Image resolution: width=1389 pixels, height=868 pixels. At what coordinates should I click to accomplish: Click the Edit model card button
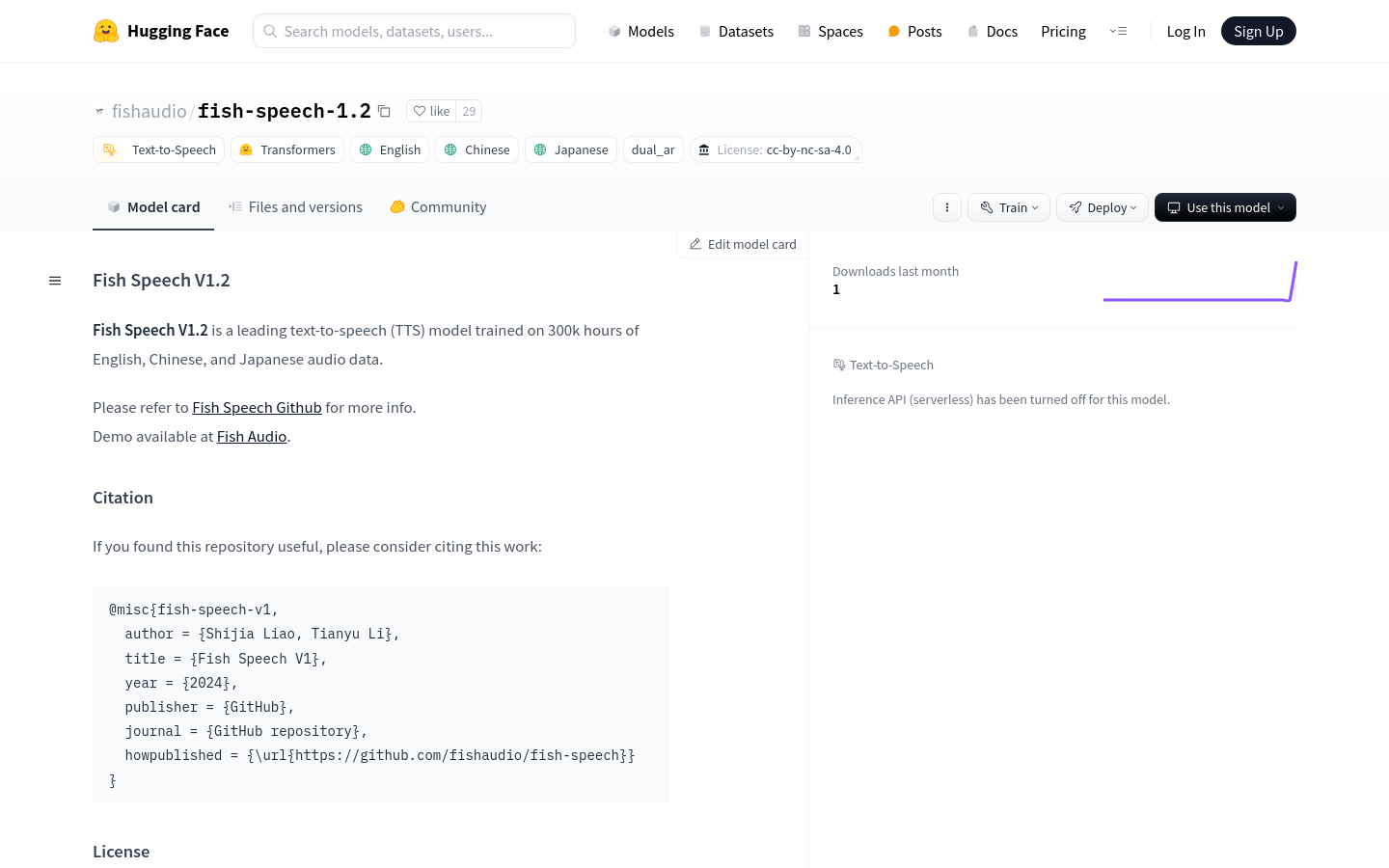743,244
